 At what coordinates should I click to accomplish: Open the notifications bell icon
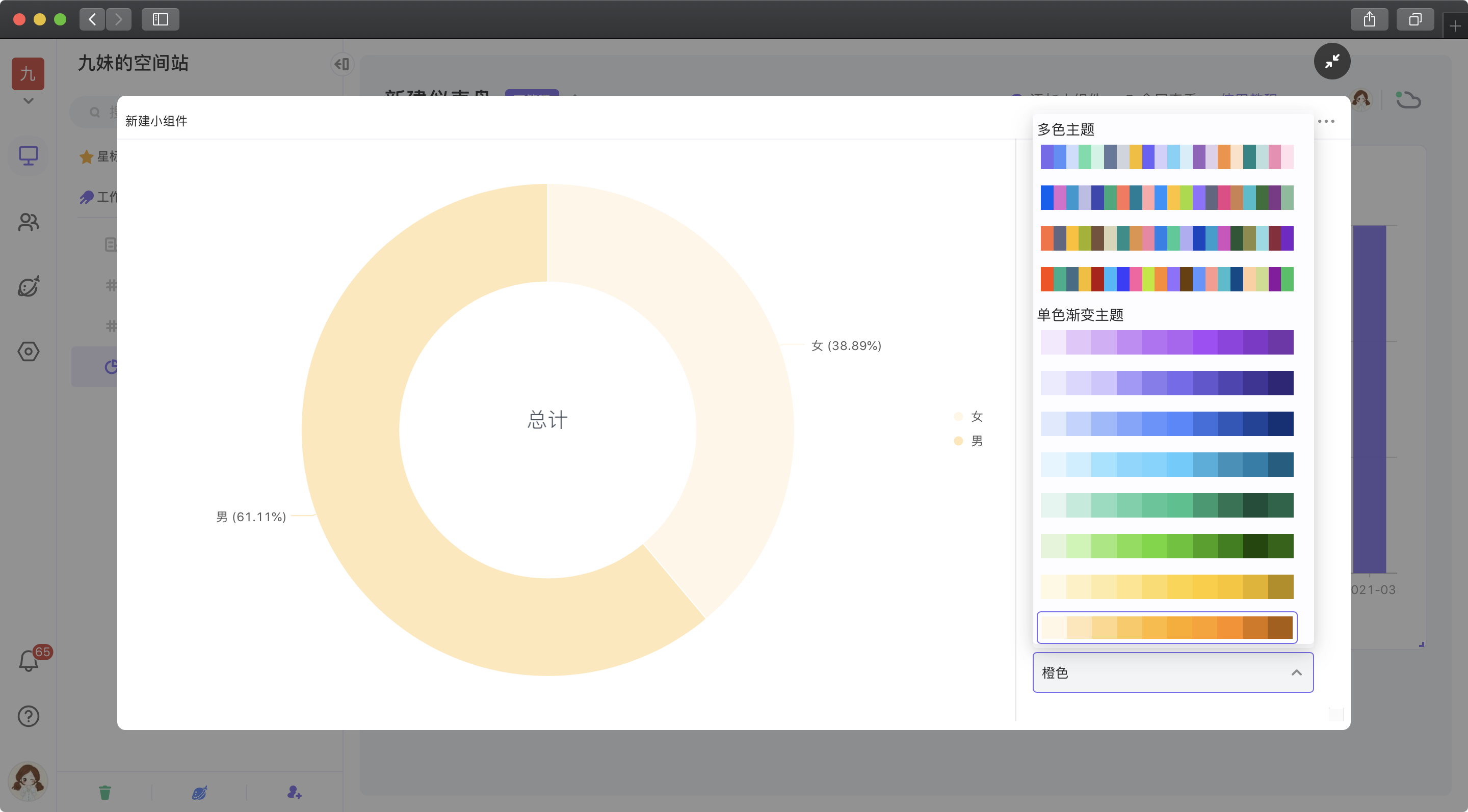(28, 661)
